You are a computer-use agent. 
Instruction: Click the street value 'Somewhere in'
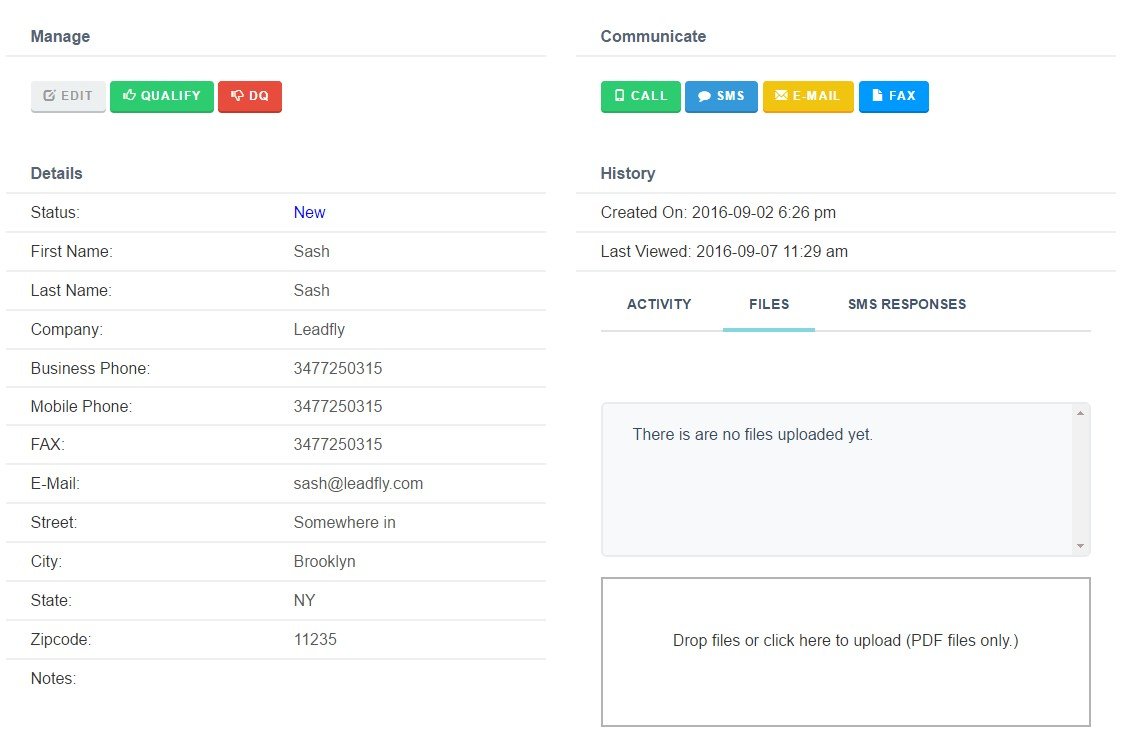345,523
